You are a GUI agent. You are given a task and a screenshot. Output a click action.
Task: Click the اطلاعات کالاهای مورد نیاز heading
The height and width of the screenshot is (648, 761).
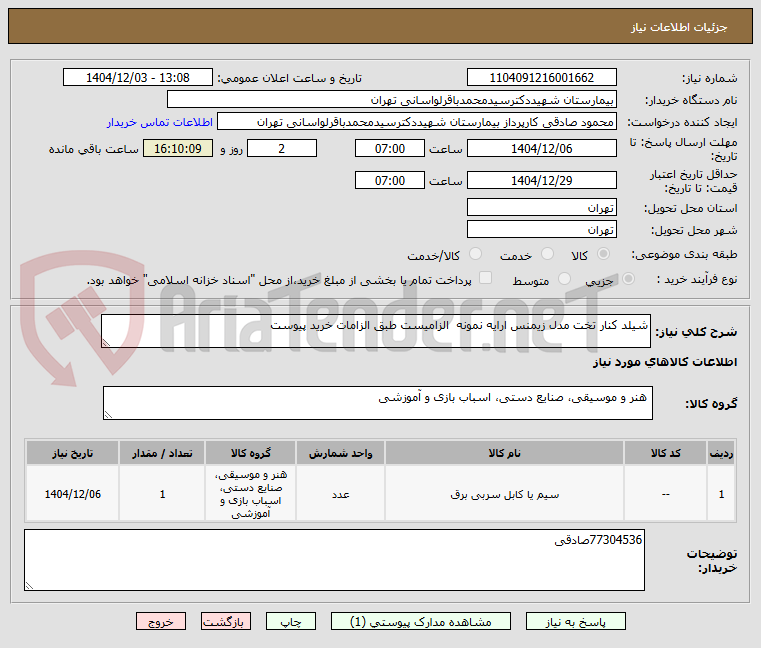(664, 362)
